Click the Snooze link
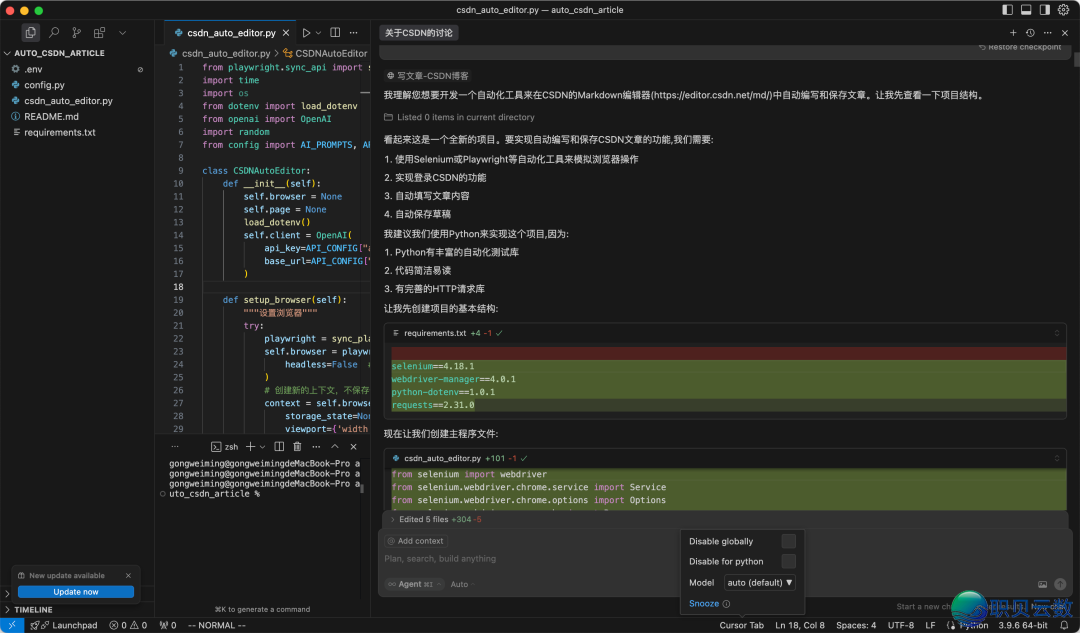 (x=703, y=604)
